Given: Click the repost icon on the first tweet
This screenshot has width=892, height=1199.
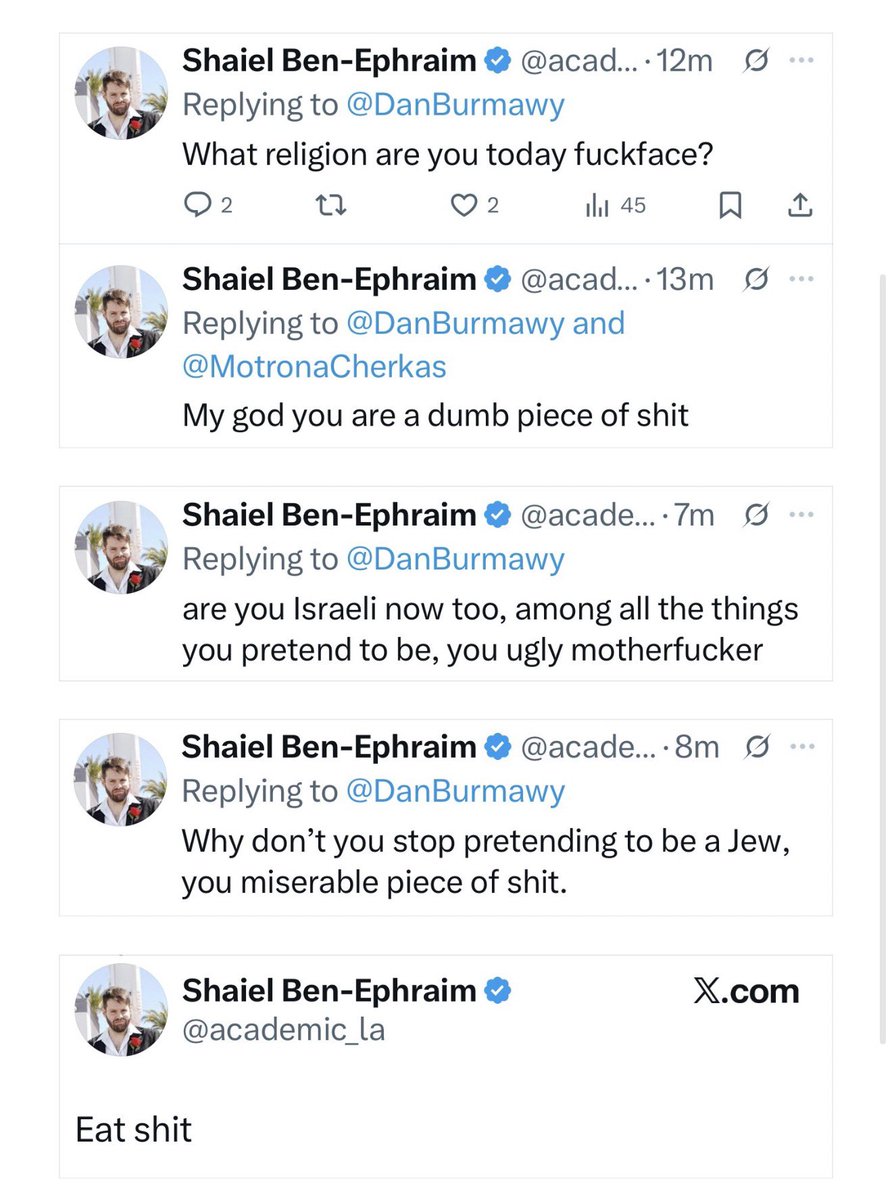Looking at the screenshot, I should 328,205.
